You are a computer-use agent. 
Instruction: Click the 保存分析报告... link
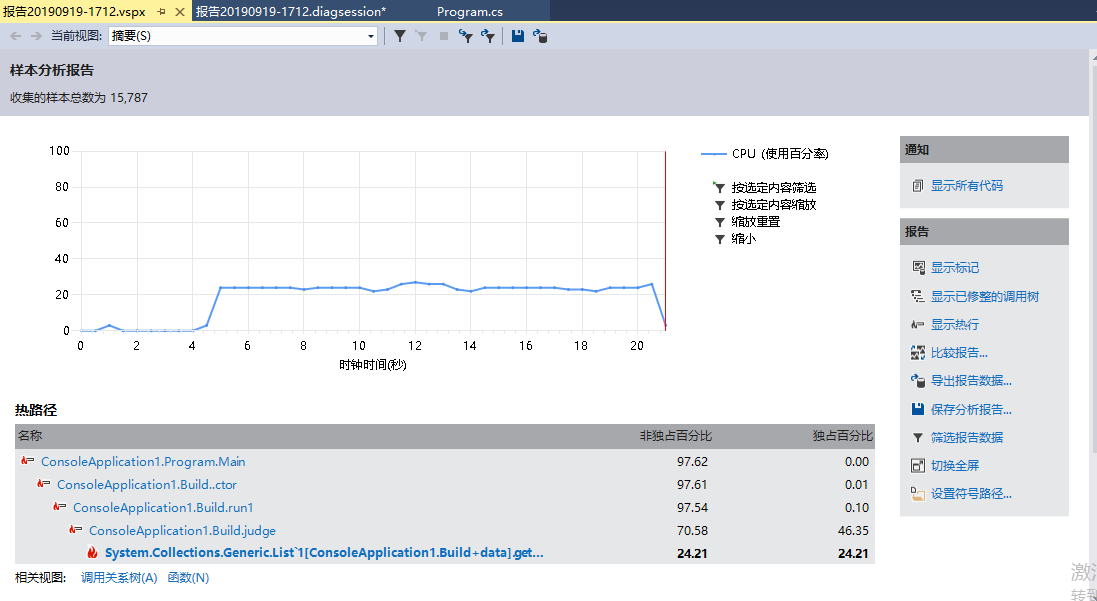[971, 409]
